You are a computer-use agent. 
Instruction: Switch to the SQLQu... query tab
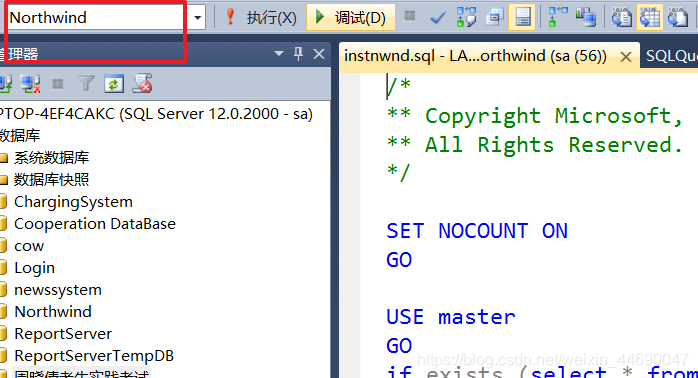(x=671, y=56)
